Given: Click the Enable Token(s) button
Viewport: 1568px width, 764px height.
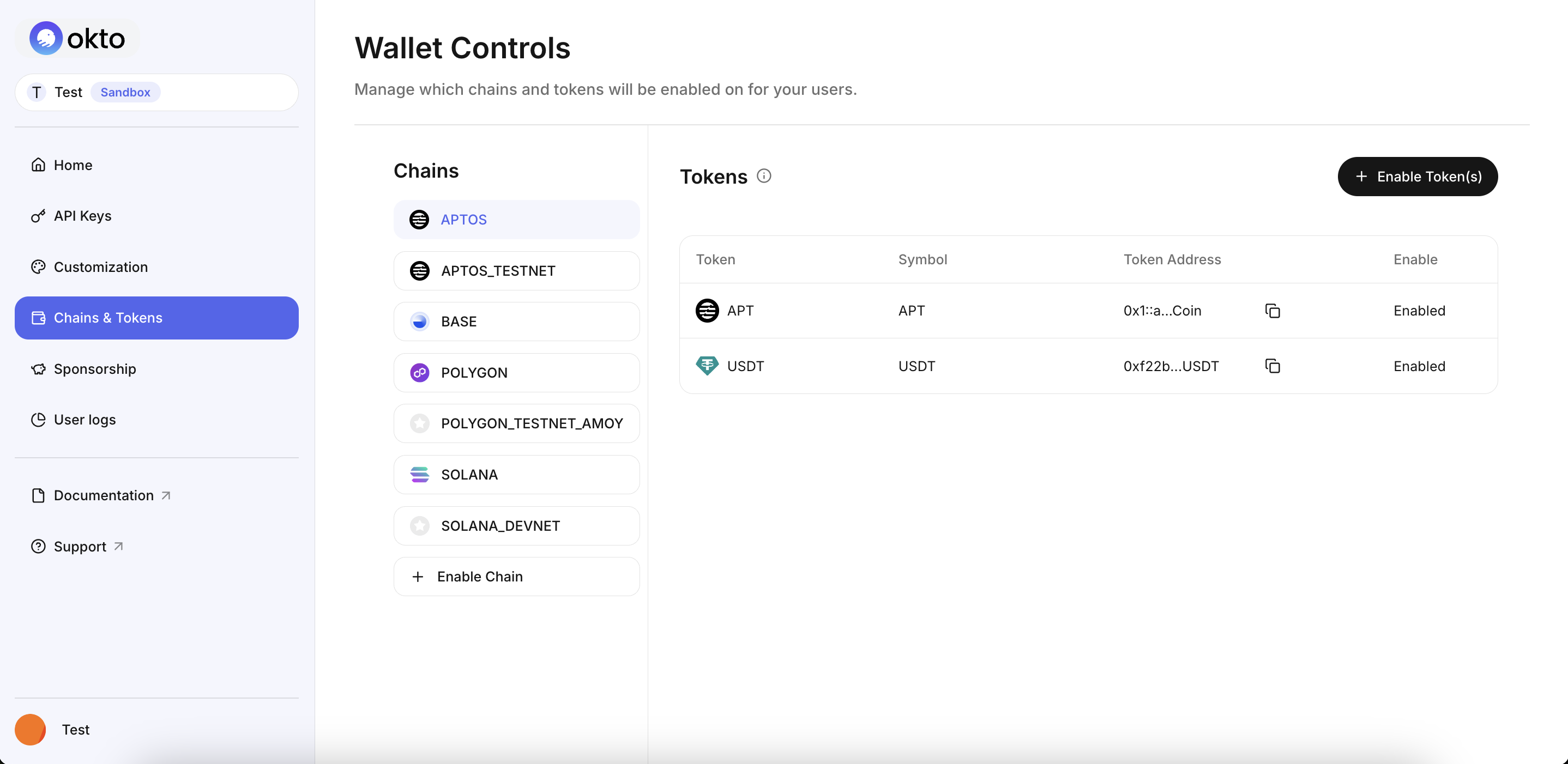Looking at the screenshot, I should (1418, 177).
